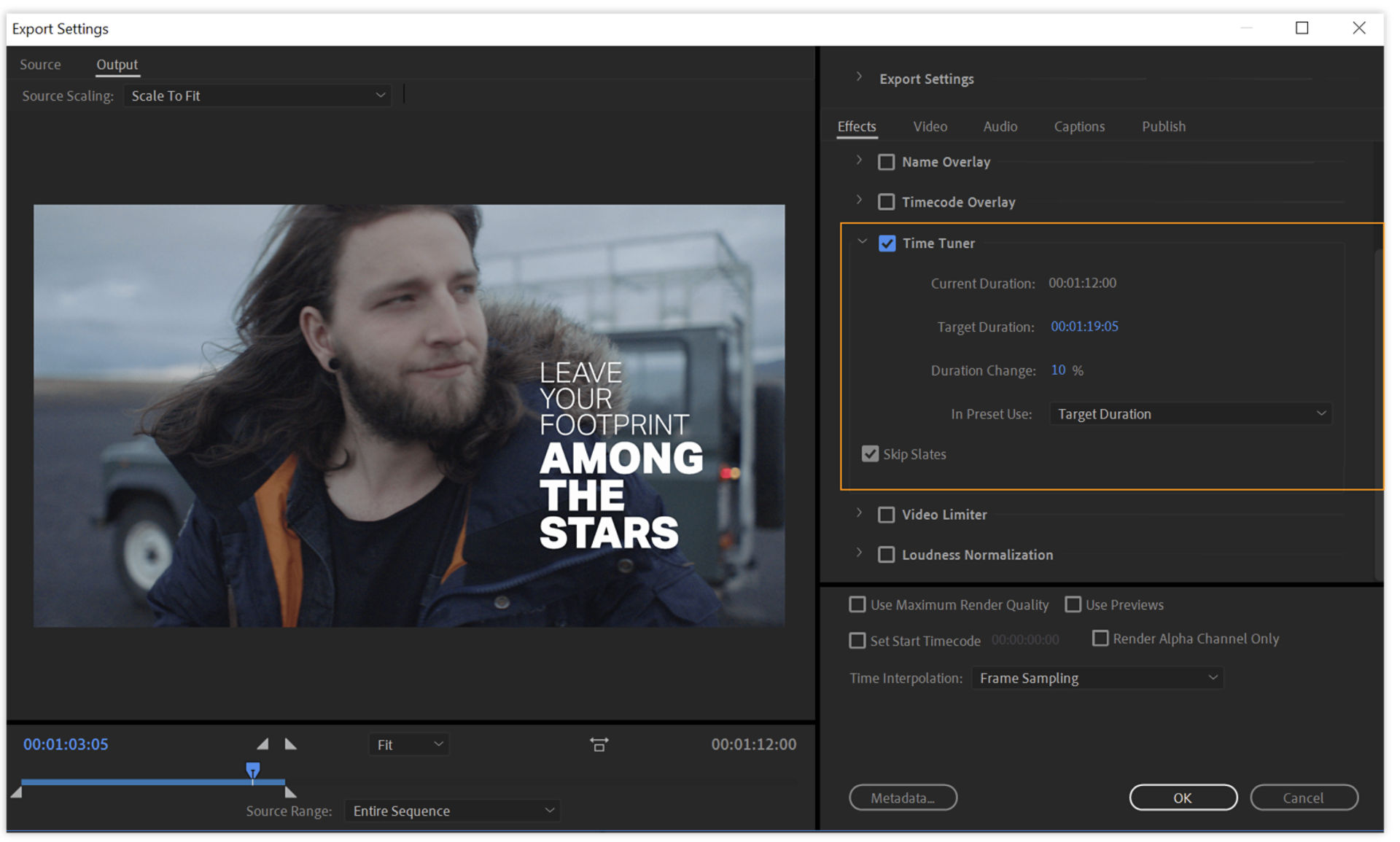Click the aspect ratio correction icon
The width and height of the screenshot is (1400, 842).
click(599, 744)
